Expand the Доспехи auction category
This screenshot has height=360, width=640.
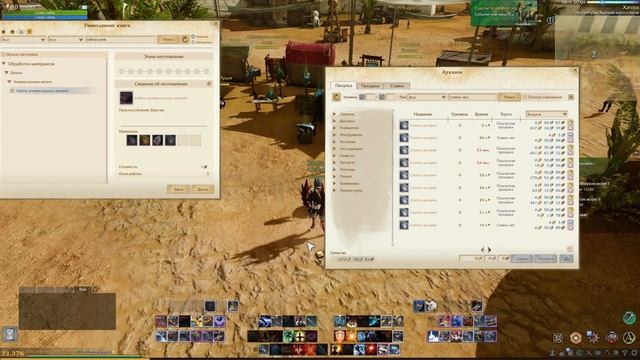pos(335,121)
